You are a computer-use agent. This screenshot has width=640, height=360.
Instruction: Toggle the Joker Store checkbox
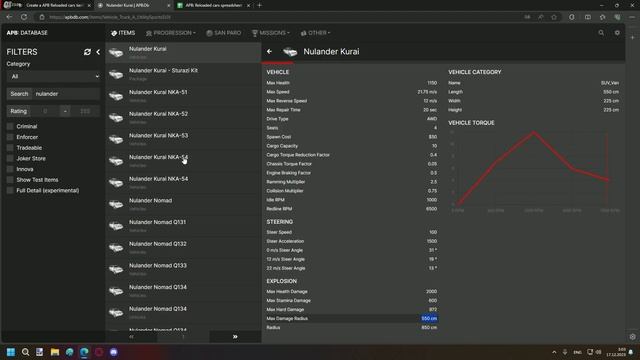[x=10, y=158]
